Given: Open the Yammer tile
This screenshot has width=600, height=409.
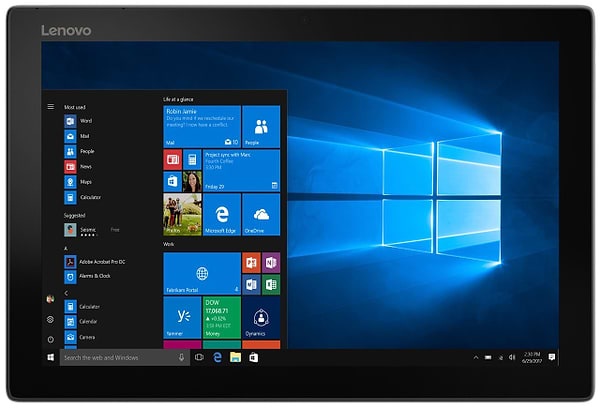Looking at the screenshot, I should point(183,318).
